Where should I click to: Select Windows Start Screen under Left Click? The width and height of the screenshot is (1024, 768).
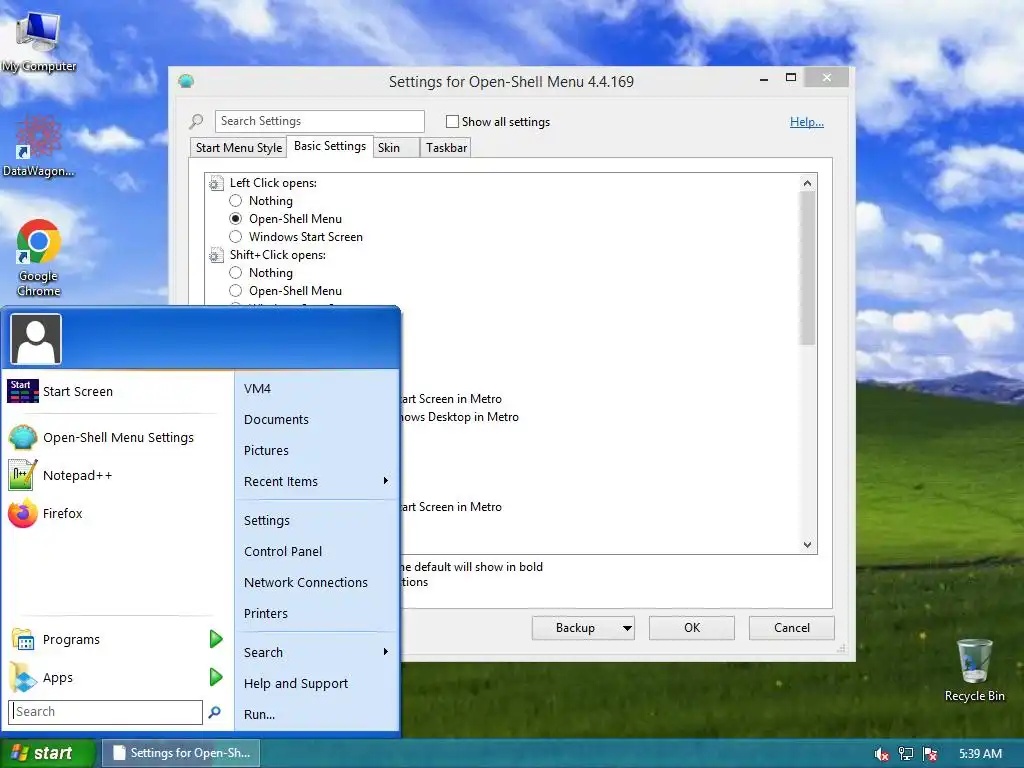coord(236,236)
